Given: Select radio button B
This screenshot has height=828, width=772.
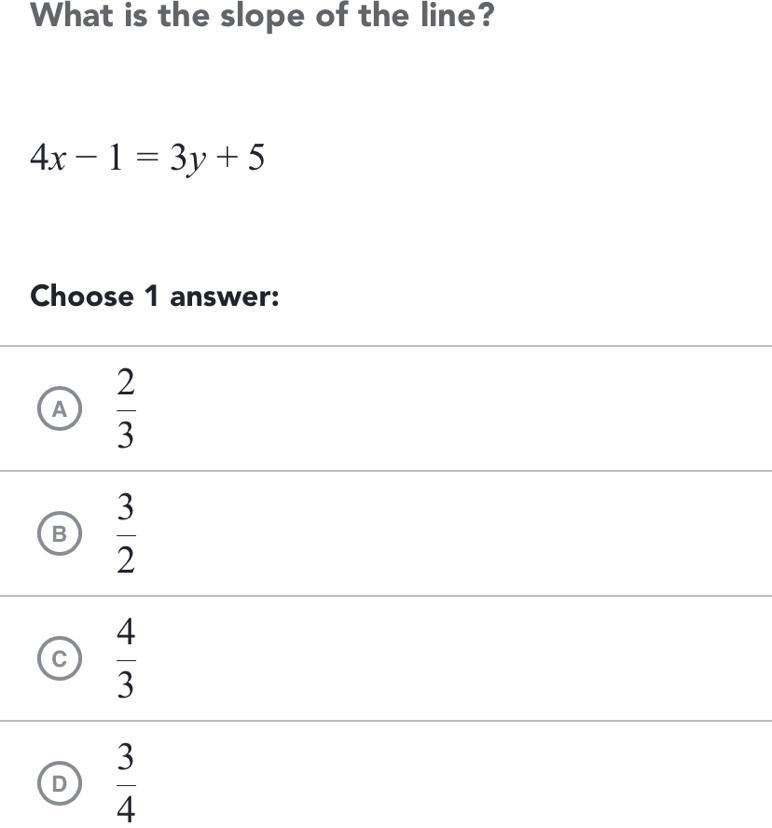Looking at the screenshot, I should click(60, 534).
